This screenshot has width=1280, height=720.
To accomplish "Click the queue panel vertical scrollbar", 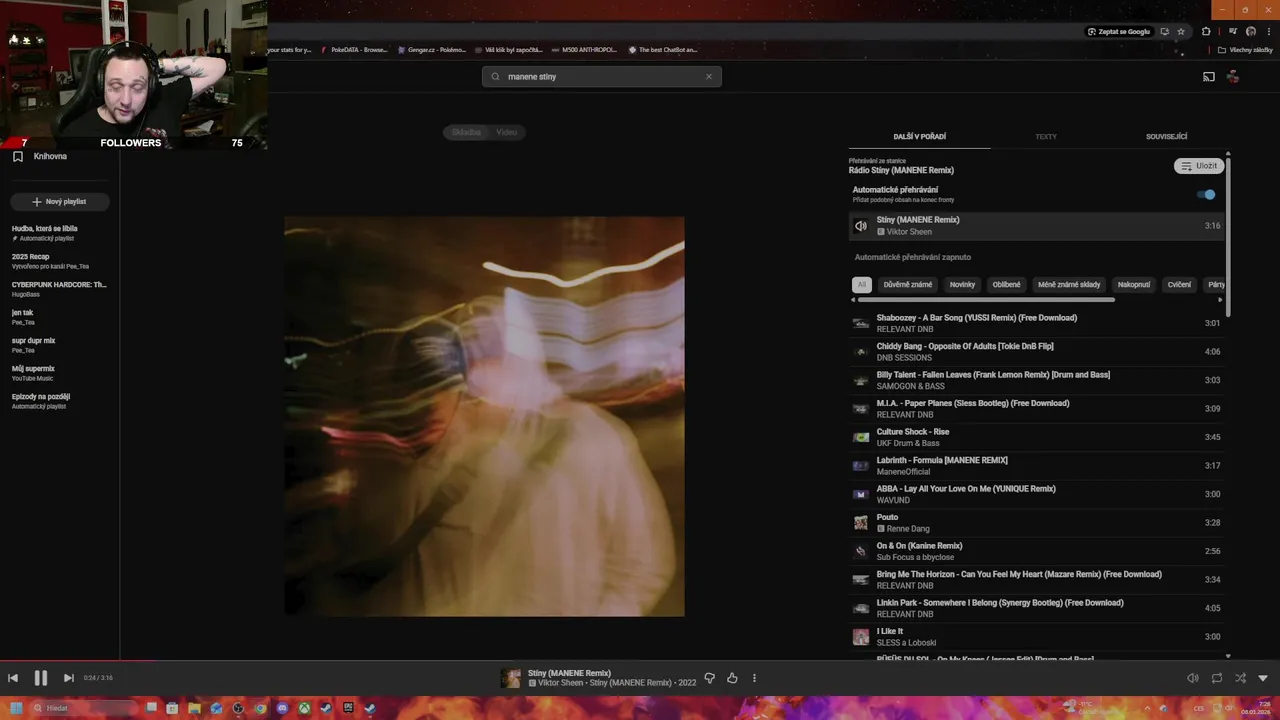I will click(1228, 235).
